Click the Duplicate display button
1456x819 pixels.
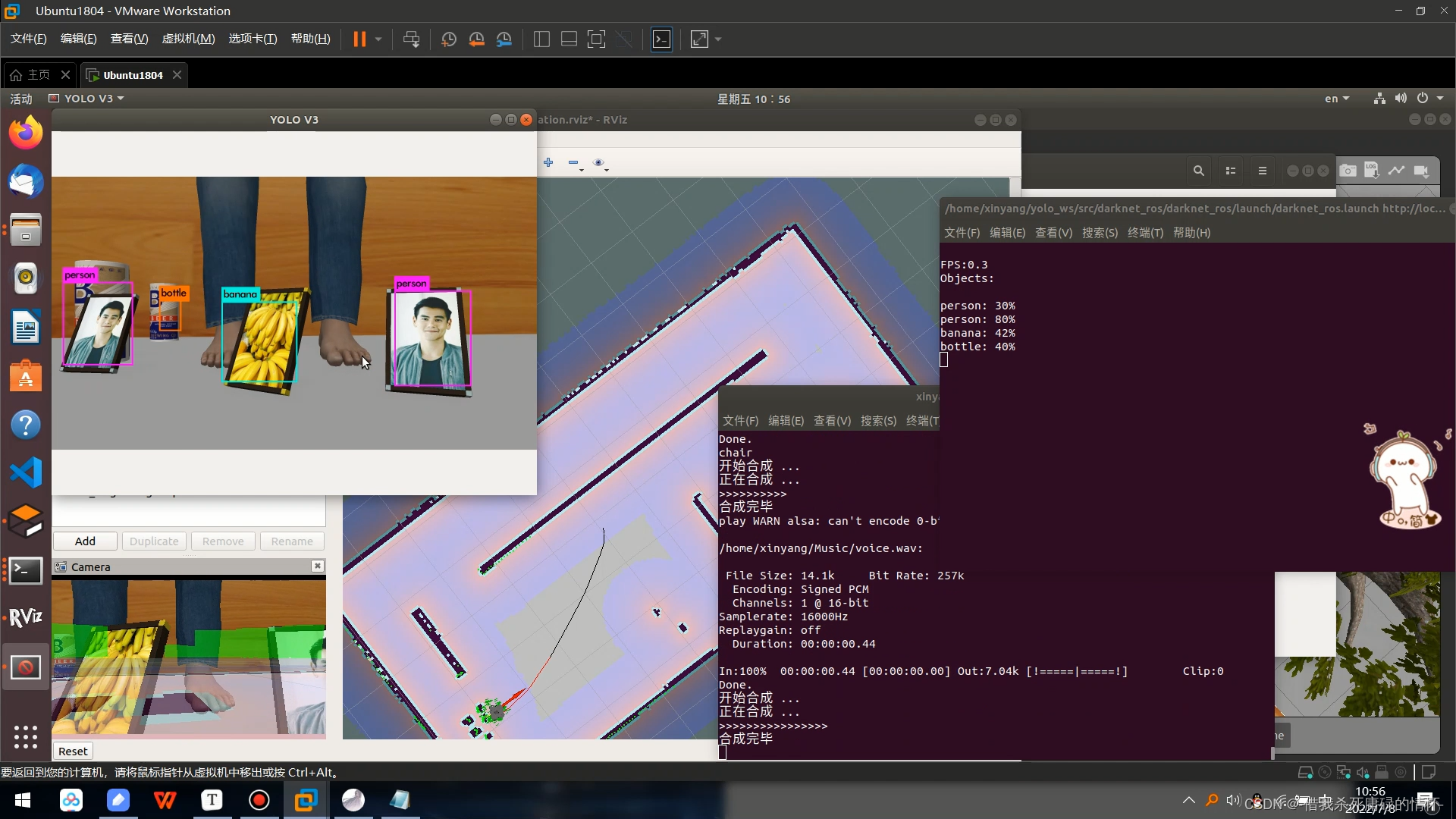click(x=154, y=541)
